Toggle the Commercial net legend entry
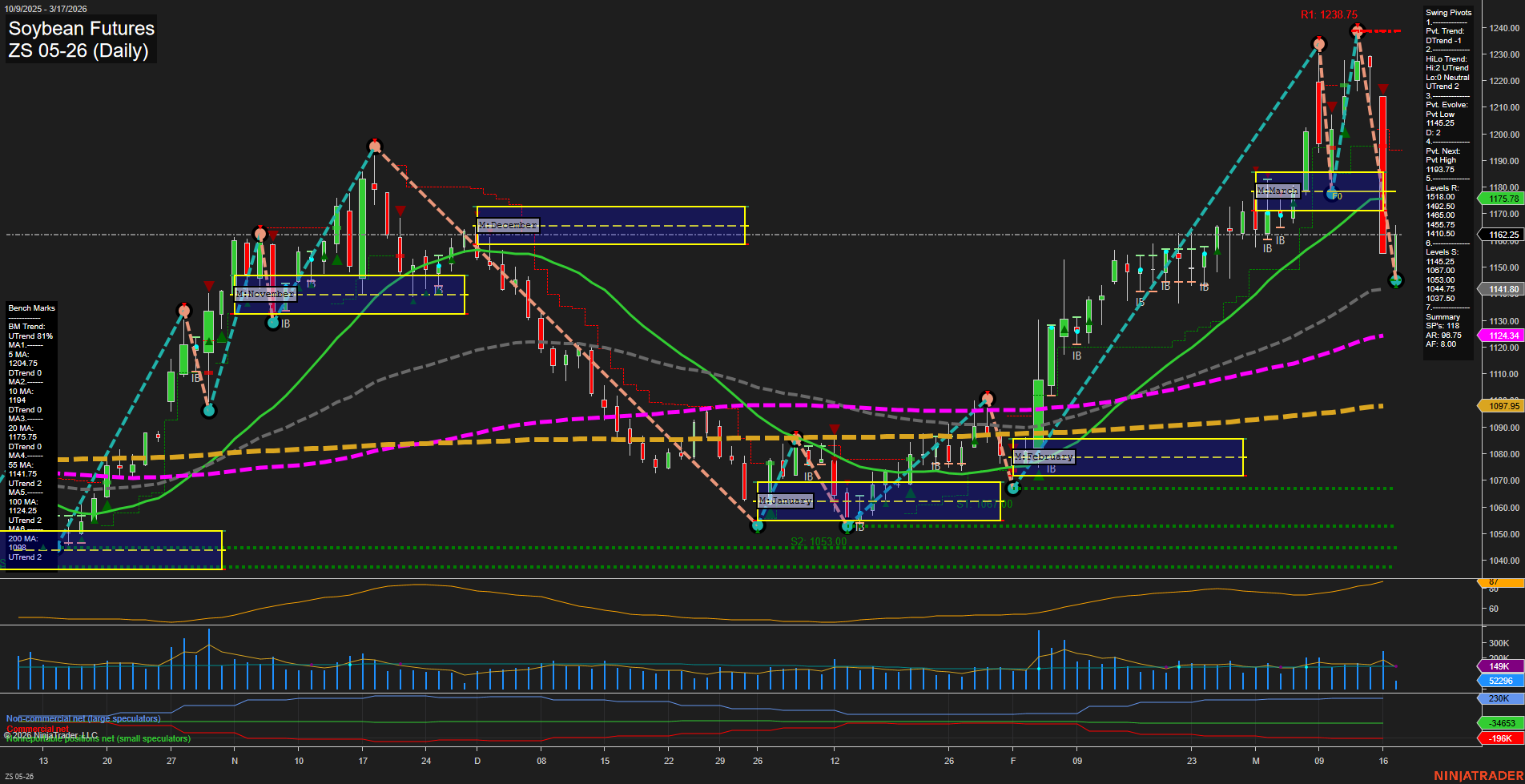This screenshot has width=1525, height=784. click(x=36, y=730)
